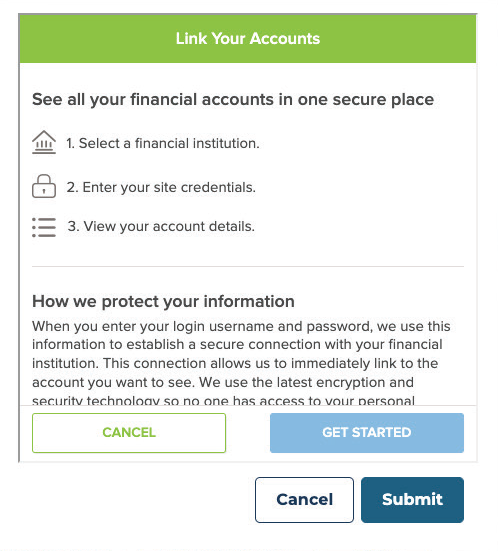This screenshot has height=551, width=498.
Task: Click the Link Your Accounts header
Action: [248, 38]
